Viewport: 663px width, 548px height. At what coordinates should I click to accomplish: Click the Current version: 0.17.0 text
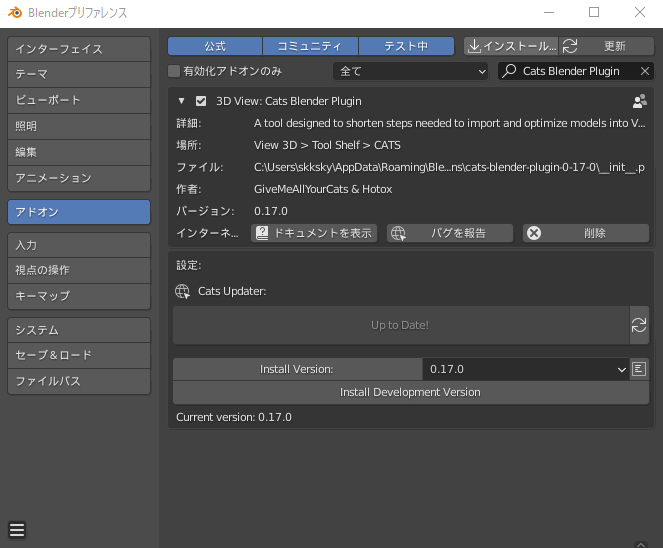coord(234,417)
